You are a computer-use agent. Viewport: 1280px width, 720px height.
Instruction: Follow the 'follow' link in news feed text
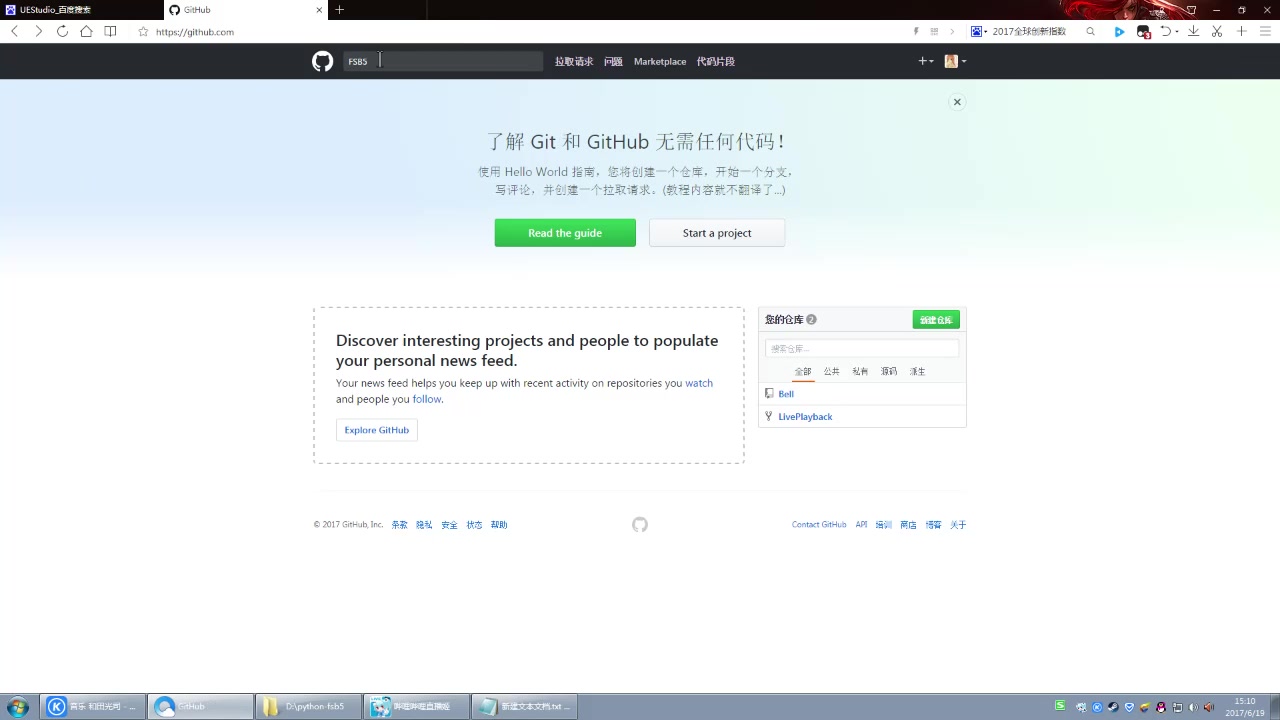click(427, 399)
